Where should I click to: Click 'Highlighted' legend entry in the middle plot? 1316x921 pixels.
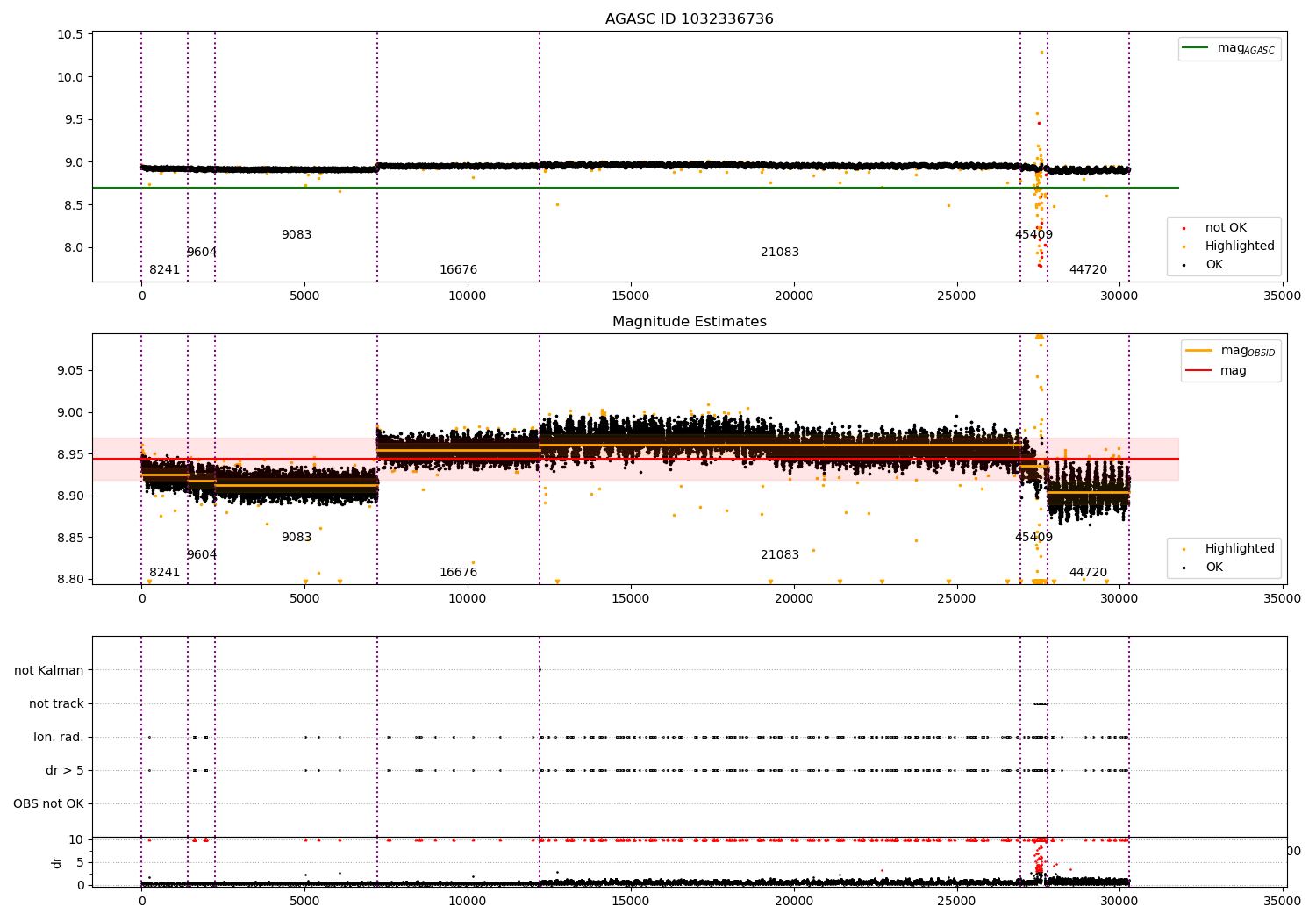[x=1228, y=549]
